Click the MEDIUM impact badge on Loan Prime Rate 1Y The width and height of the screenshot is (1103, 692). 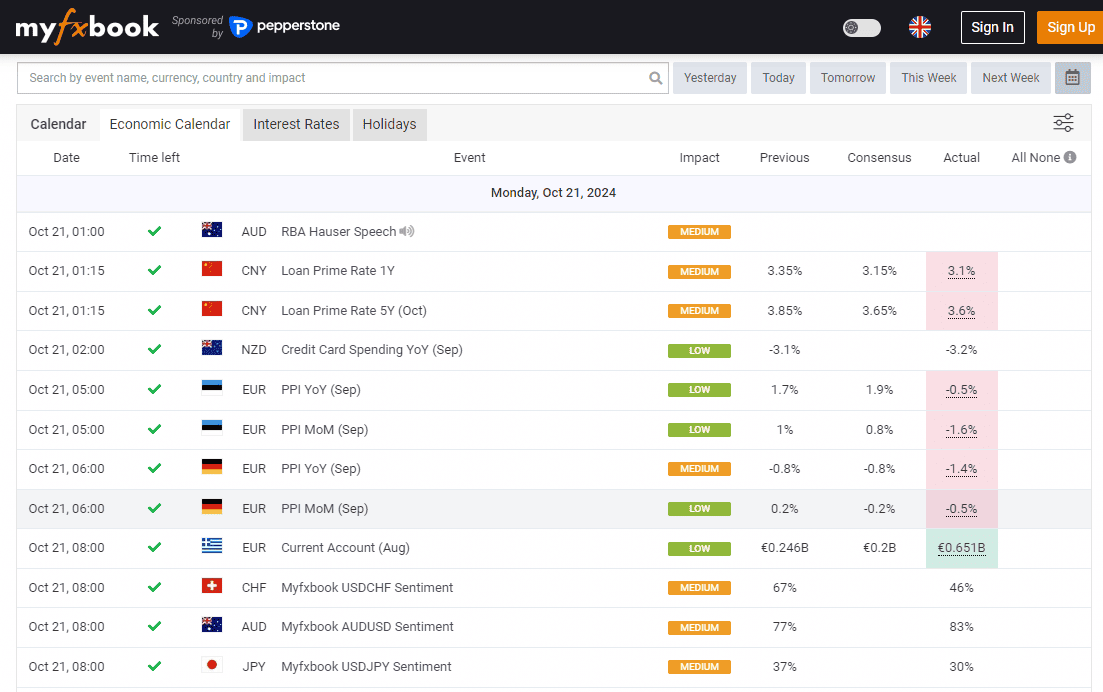(699, 271)
